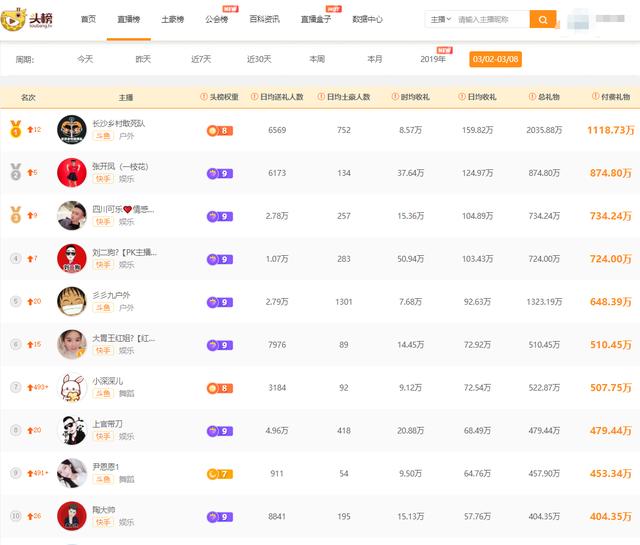
Task: Click the info icon beside 头榜权重
Action: [x=203, y=97]
